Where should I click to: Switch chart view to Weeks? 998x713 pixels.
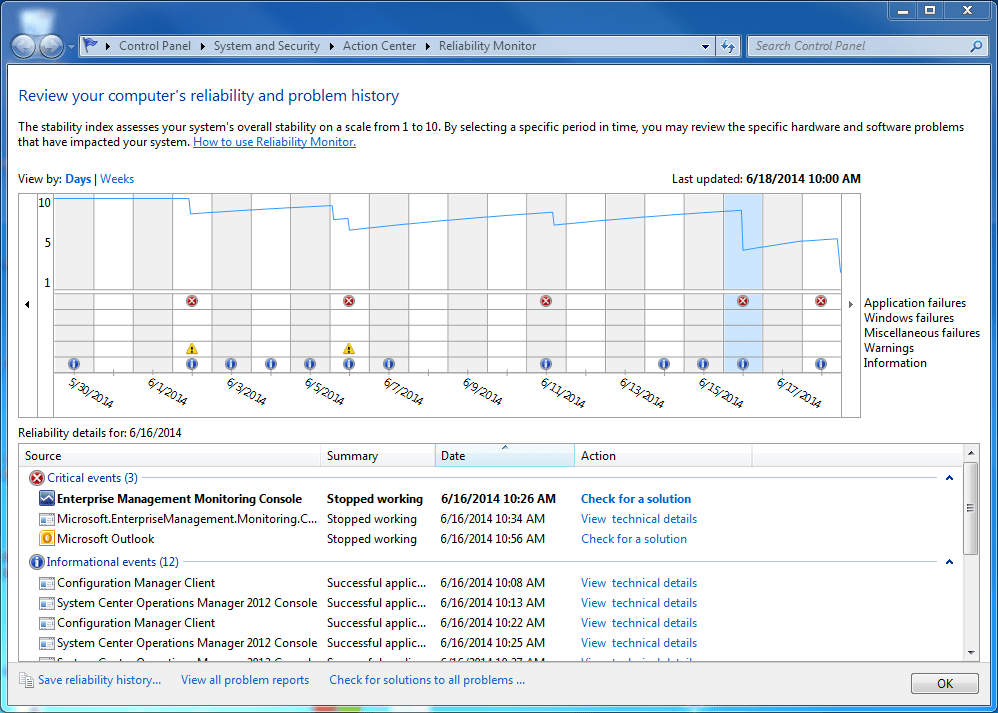(x=117, y=179)
